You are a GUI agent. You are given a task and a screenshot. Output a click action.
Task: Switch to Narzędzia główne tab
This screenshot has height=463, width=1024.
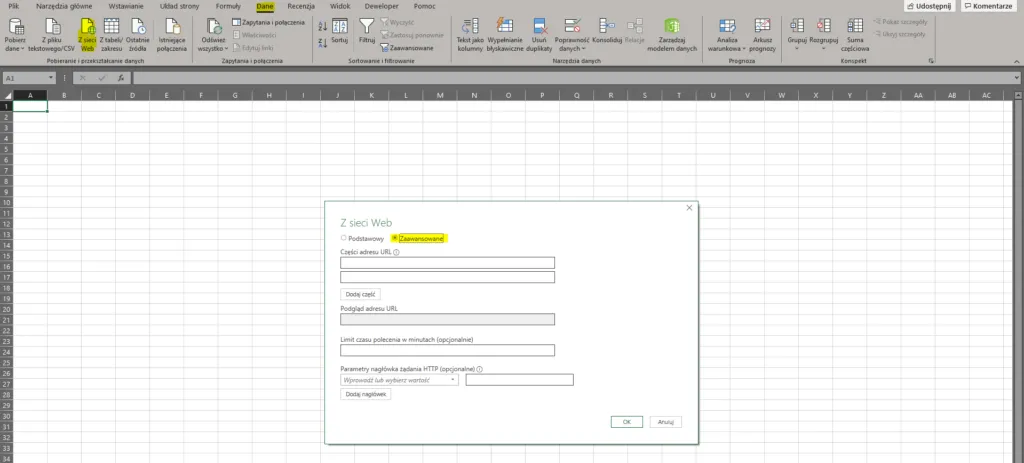click(64, 6)
